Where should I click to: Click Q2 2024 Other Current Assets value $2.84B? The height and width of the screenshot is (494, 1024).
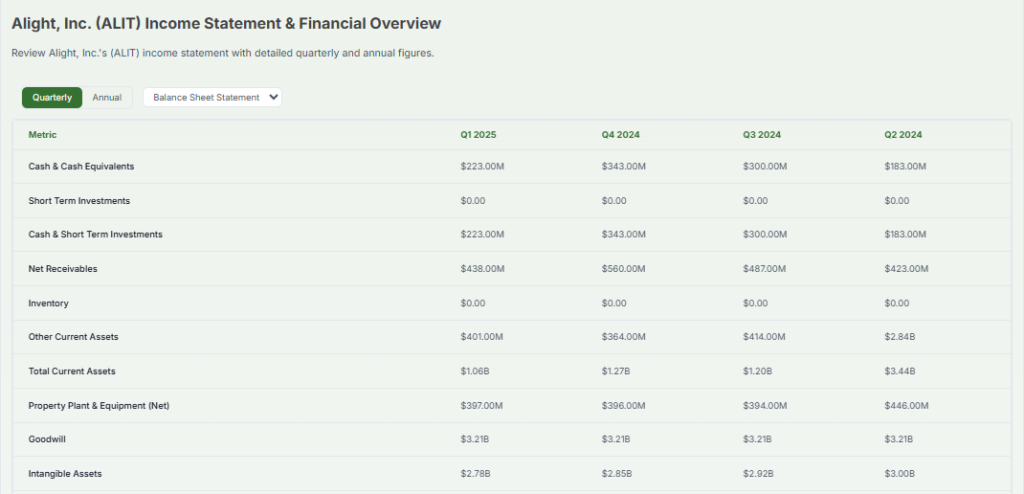(x=900, y=337)
